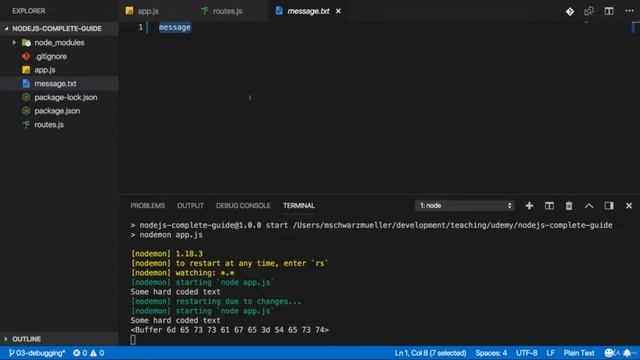Close the terminal panel
The height and width of the screenshot is (360, 640).
[x=629, y=206]
